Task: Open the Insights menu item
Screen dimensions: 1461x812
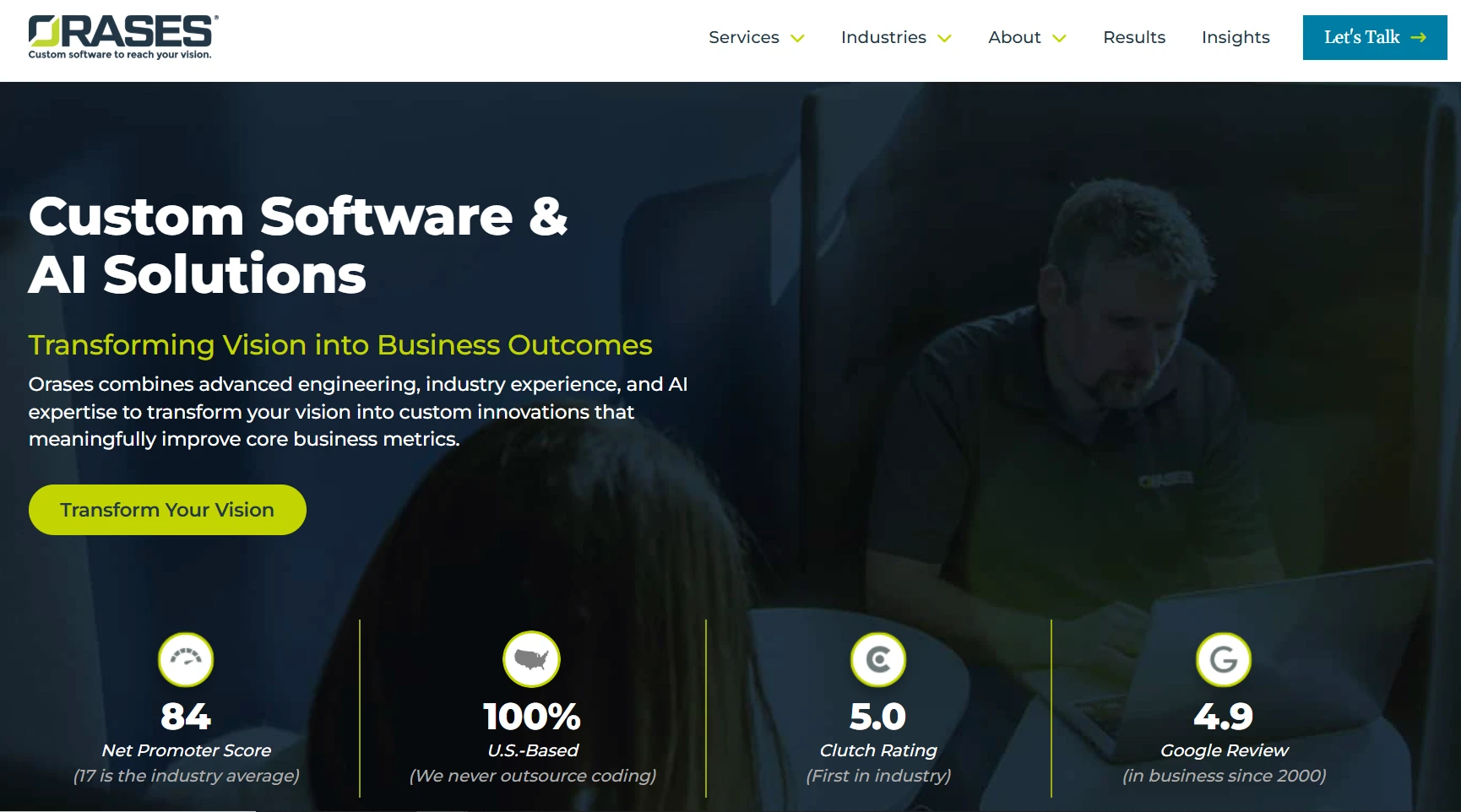Action: [1236, 37]
